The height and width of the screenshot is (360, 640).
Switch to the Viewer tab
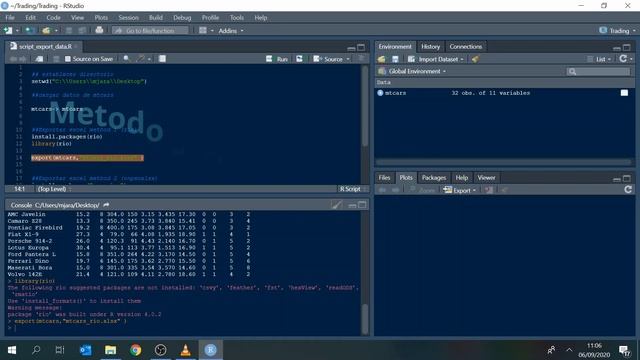(x=486, y=178)
